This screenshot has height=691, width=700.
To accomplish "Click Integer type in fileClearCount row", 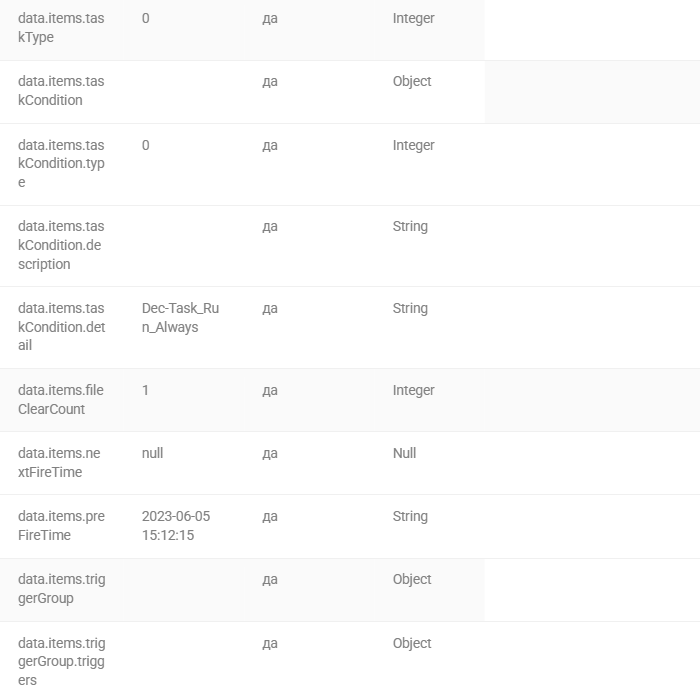I will click(x=413, y=391).
